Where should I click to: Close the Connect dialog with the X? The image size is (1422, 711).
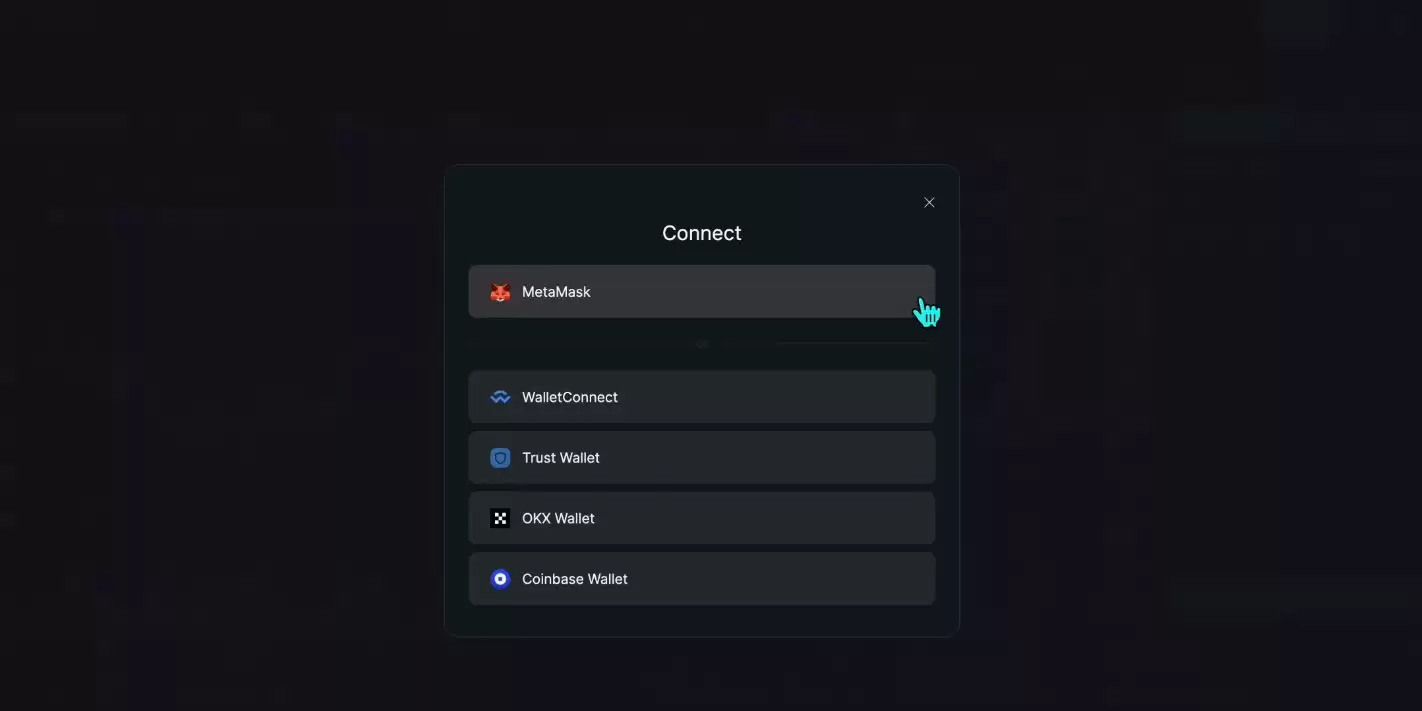(x=929, y=202)
